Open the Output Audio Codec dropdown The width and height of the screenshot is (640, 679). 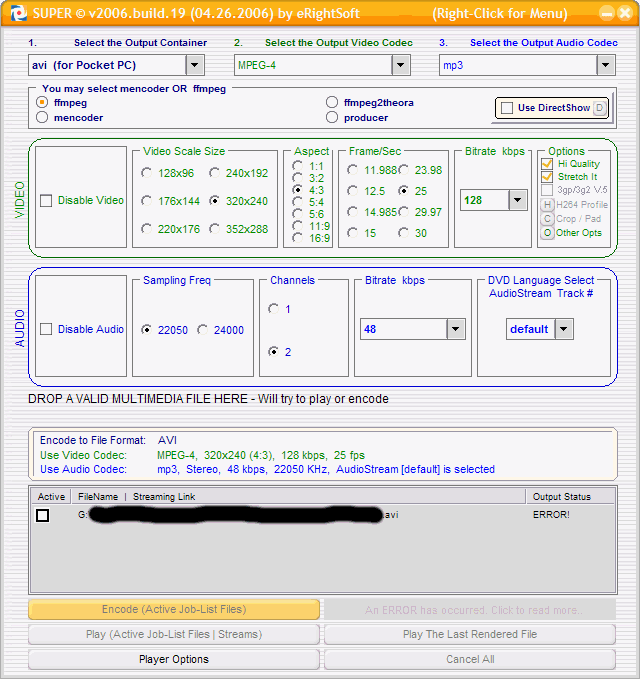click(606, 65)
